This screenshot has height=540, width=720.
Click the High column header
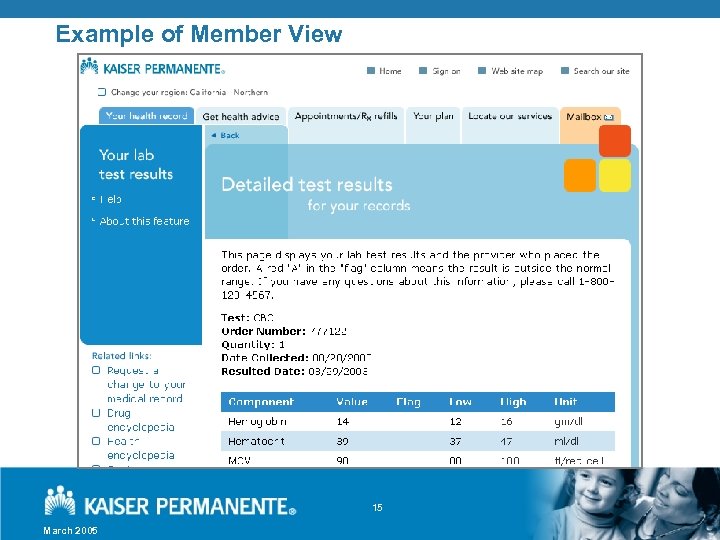pyautogui.click(x=513, y=402)
